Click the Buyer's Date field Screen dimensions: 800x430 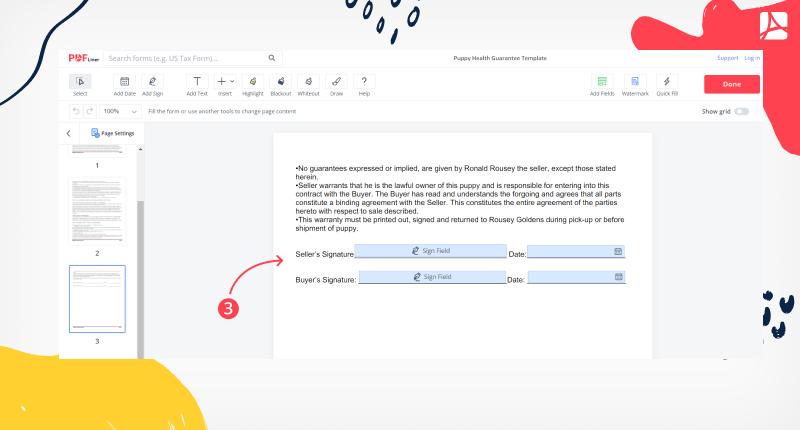point(576,276)
